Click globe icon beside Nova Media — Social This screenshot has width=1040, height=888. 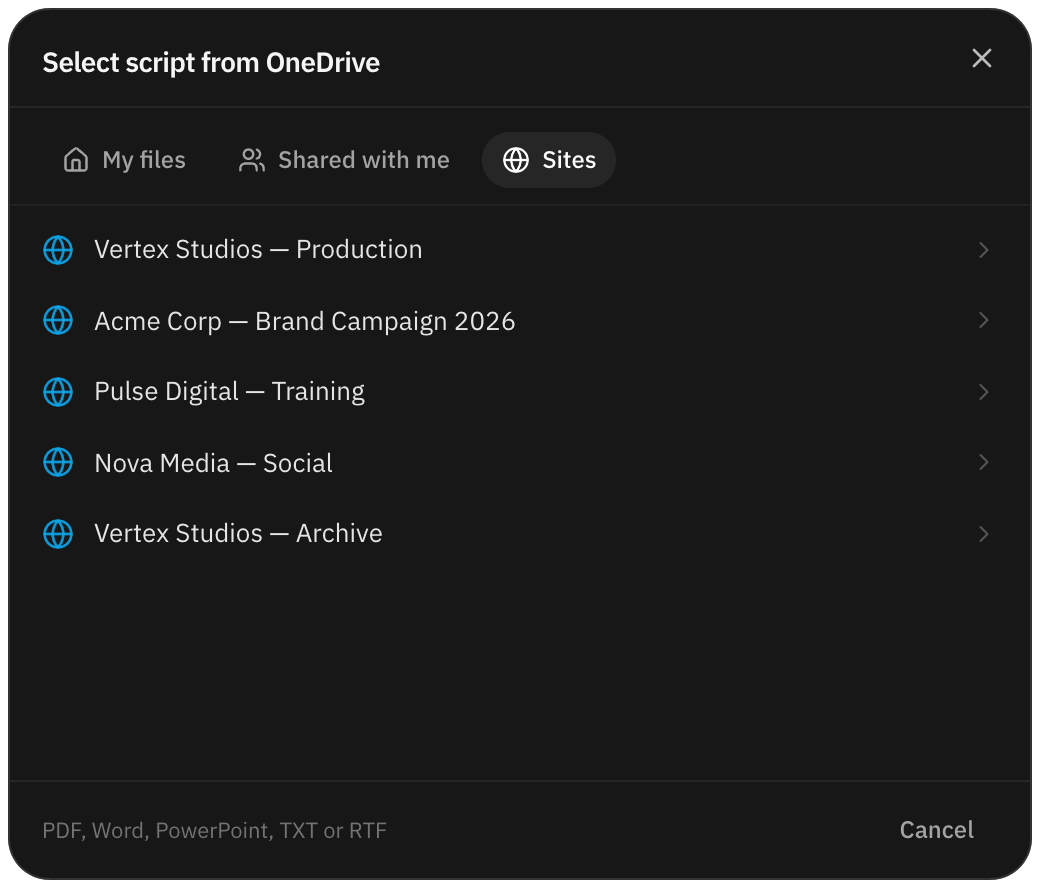coord(58,462)
